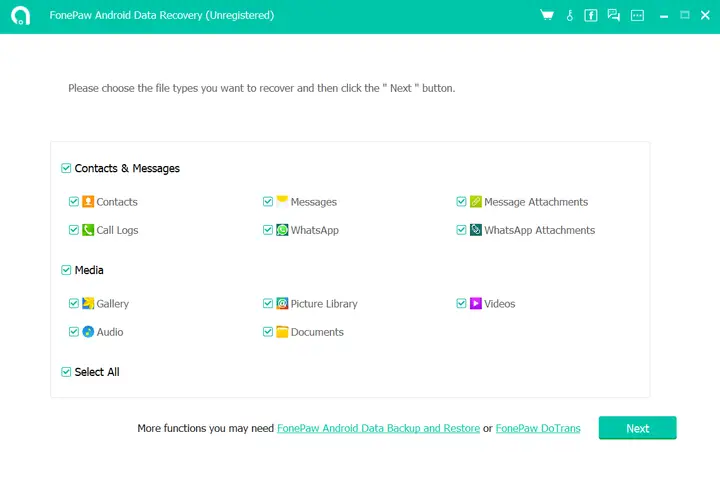Deselect the Message Attachments checkbox
720x486 pixels.
point(462,202)
